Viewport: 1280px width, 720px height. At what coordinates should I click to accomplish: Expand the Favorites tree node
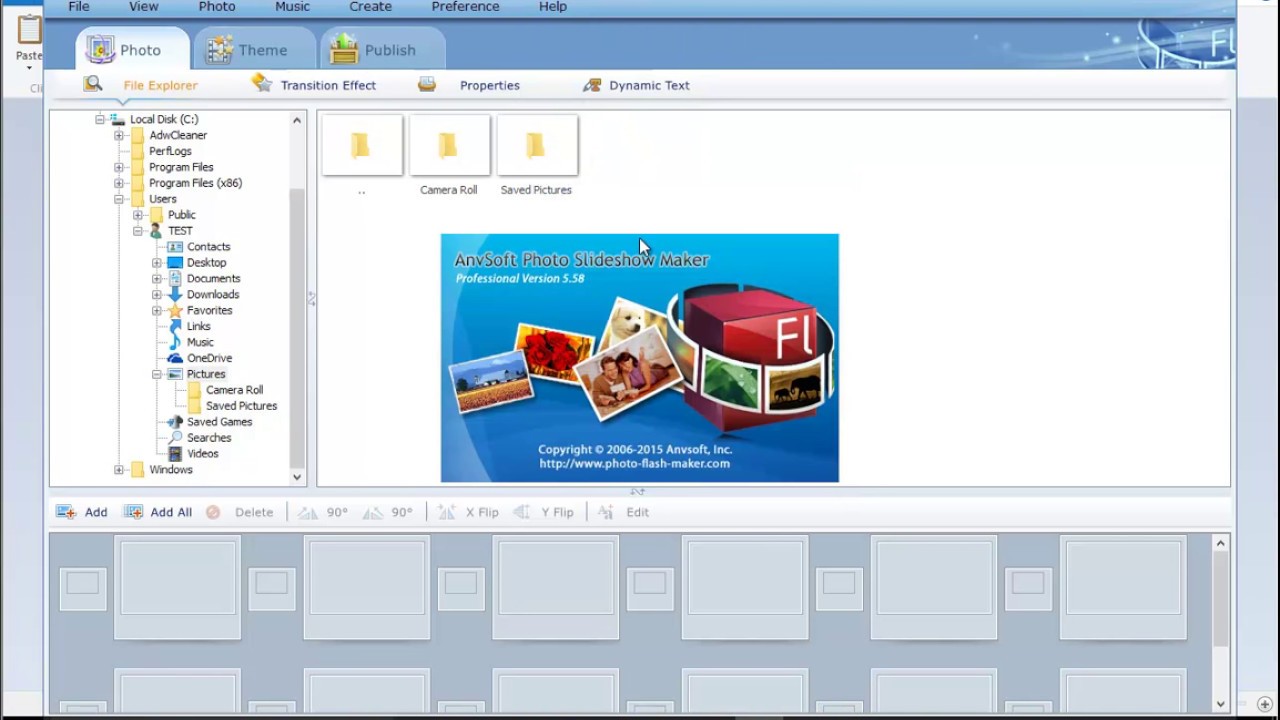(x=157, y=311)
